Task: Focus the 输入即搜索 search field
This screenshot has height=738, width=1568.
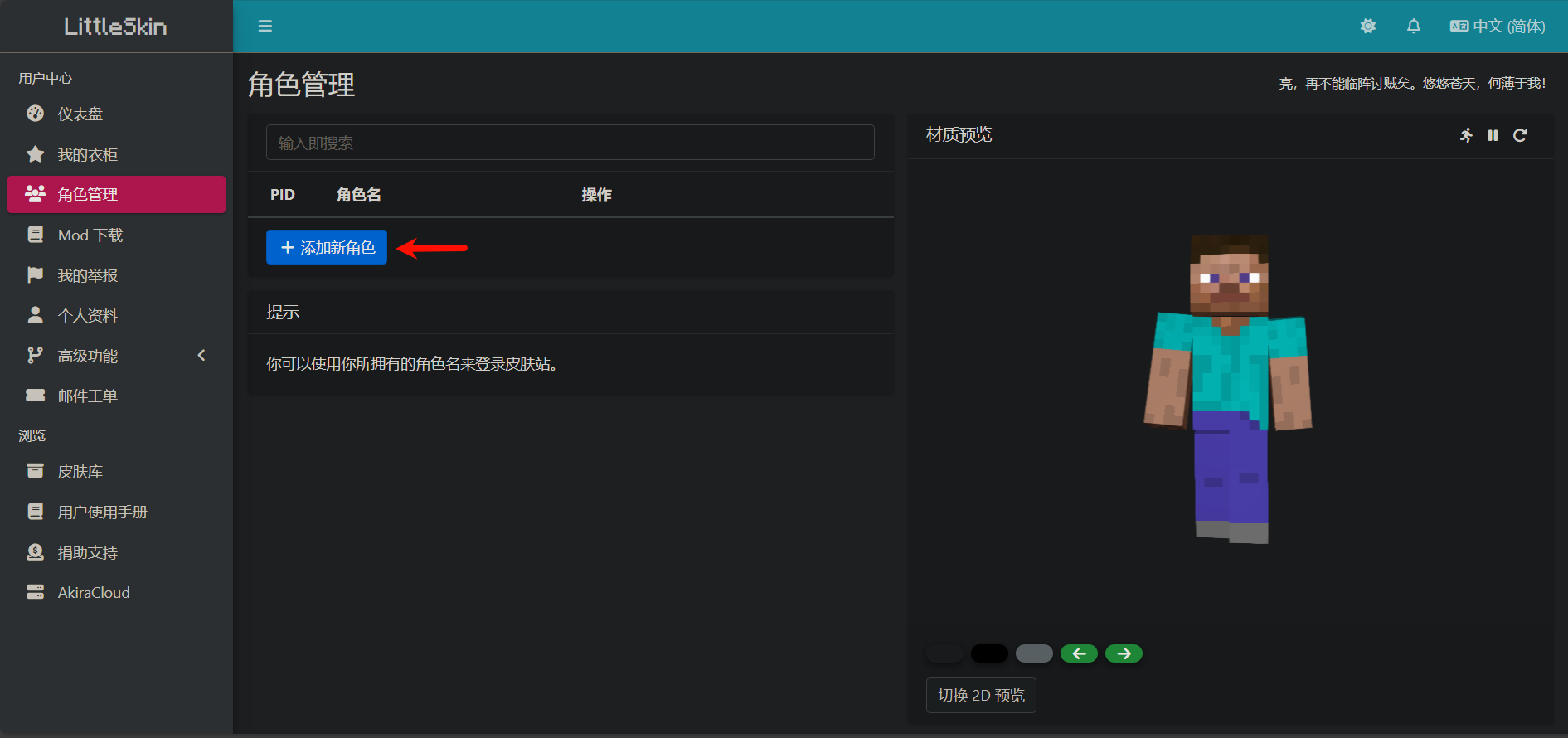Action: click(x=570, y=143)
